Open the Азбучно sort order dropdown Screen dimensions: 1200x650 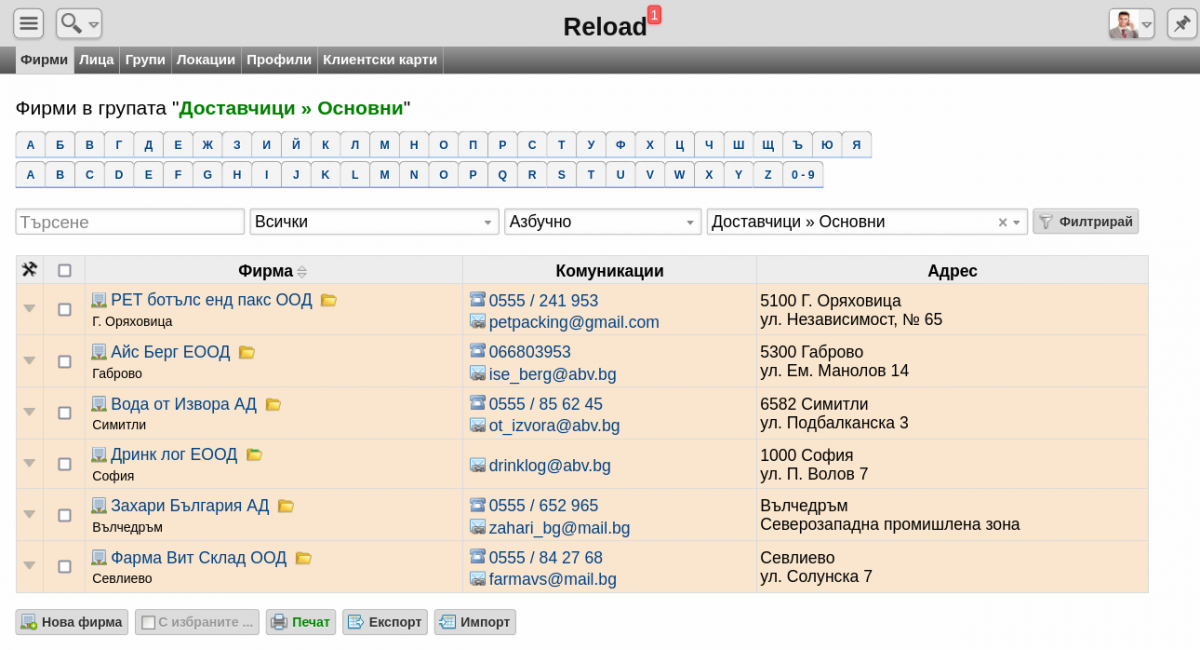[603, 222]
